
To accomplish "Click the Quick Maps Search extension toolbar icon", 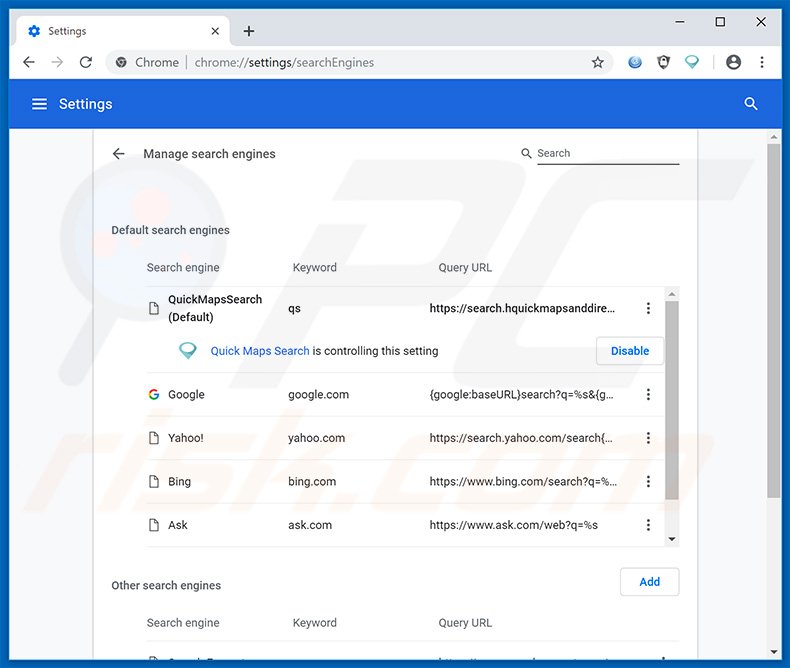I will (x=692, y=62).
